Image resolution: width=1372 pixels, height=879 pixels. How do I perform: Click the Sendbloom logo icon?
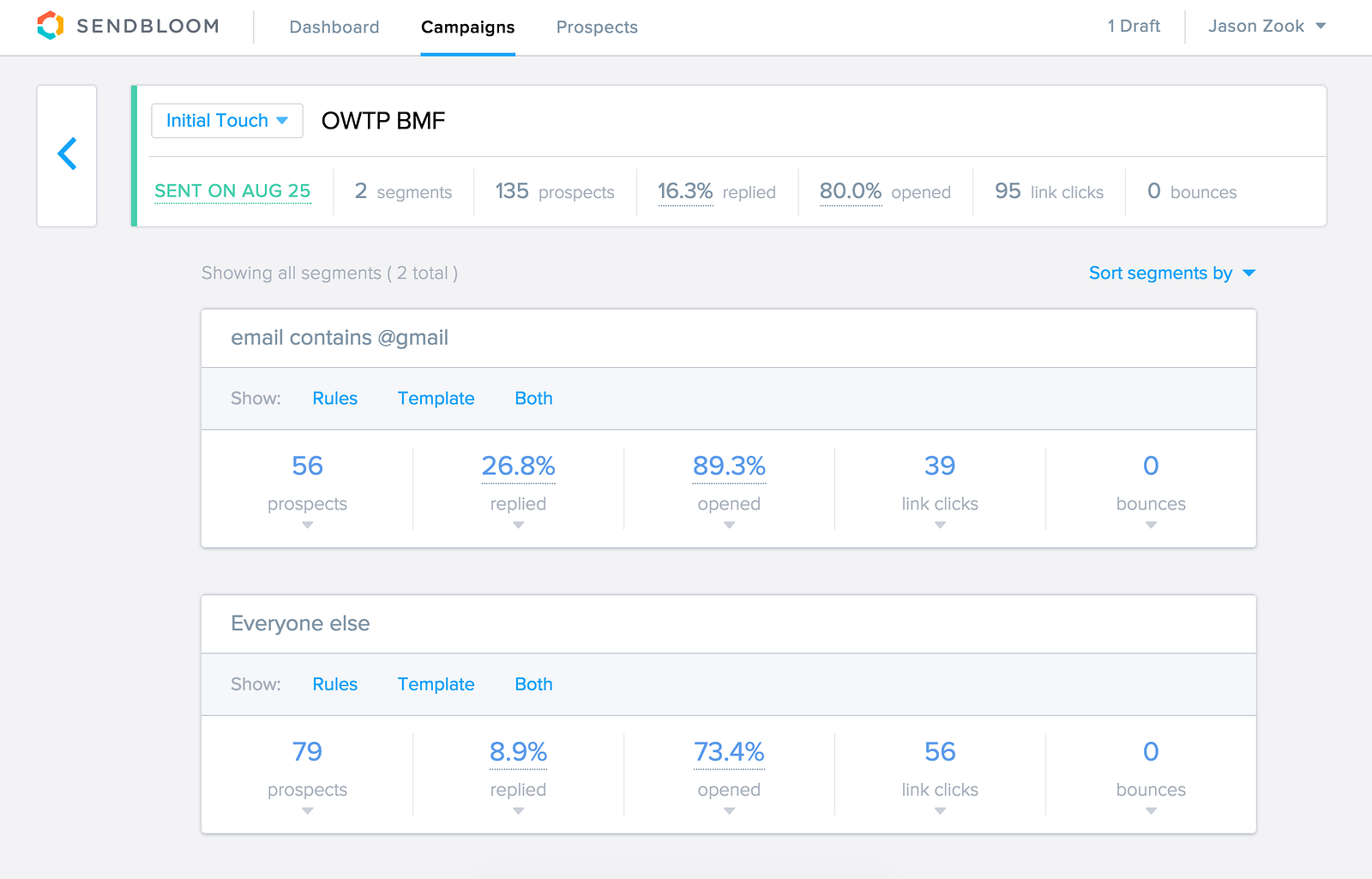(x=51, y=26)
